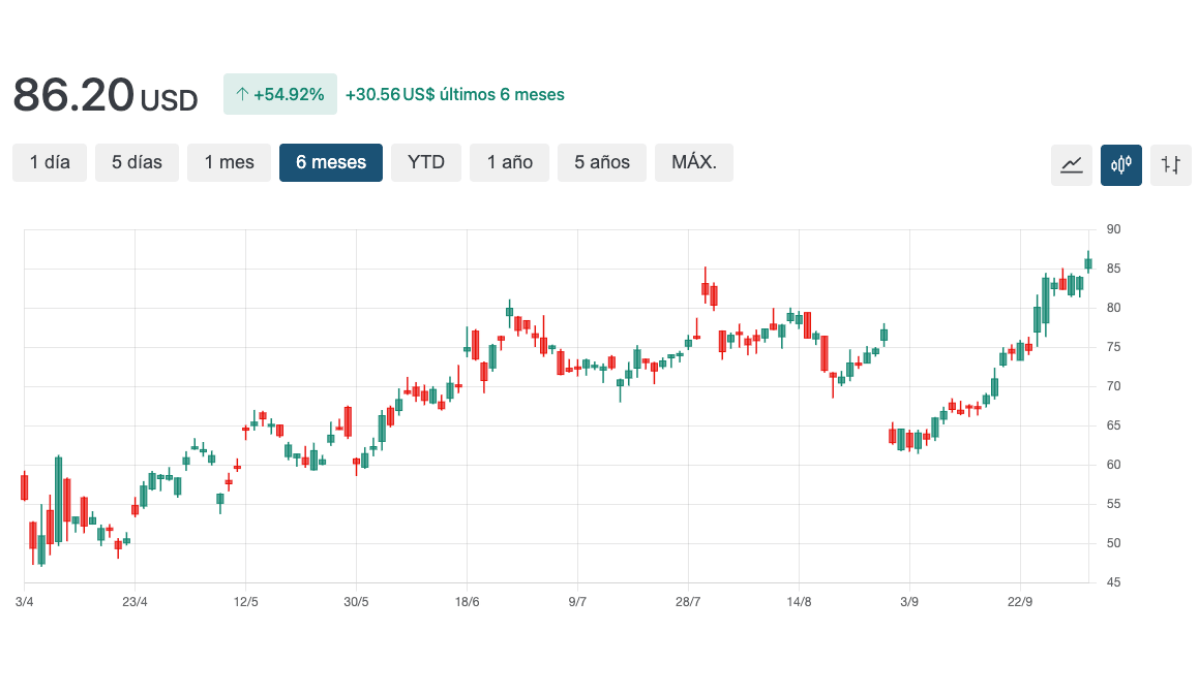Switch to line chart view icon

[x=1071, y=165]
